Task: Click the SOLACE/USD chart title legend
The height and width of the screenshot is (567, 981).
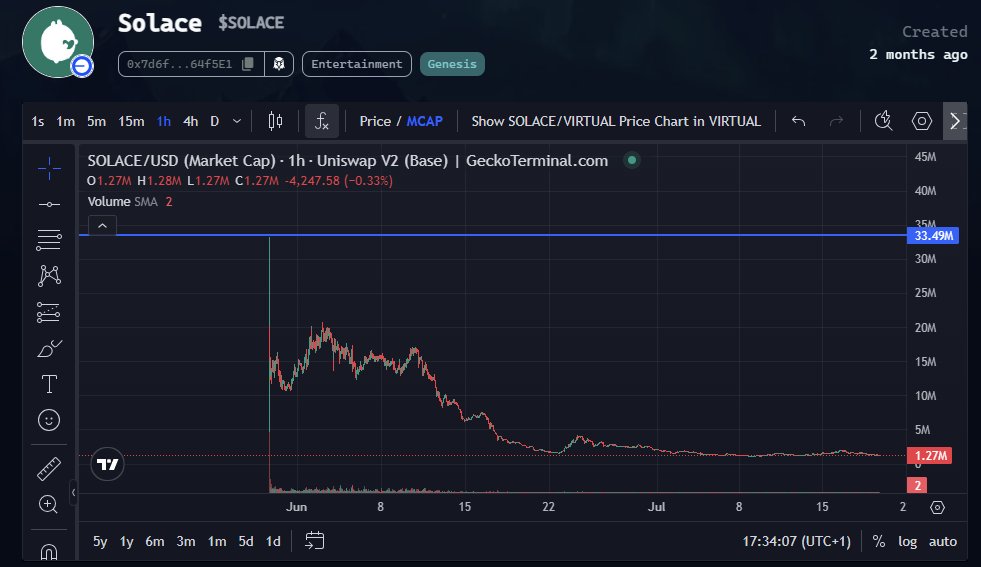Action: 348,161
